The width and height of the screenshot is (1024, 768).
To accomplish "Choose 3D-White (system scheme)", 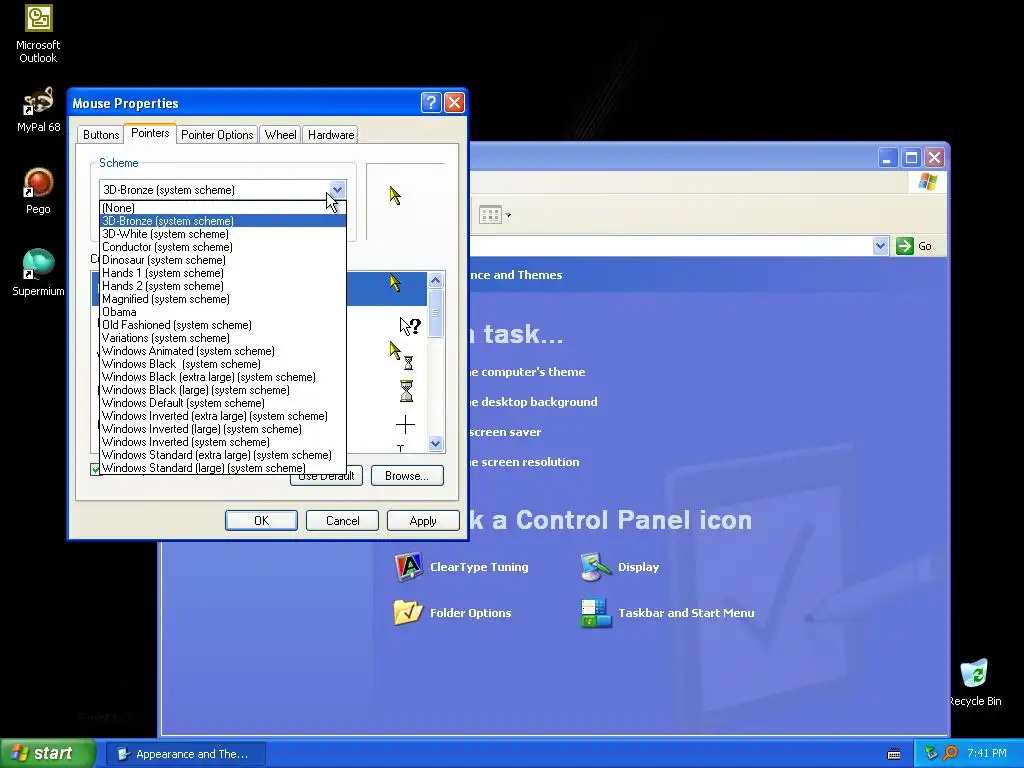I will pyautogui.click(x=223, y=234).
